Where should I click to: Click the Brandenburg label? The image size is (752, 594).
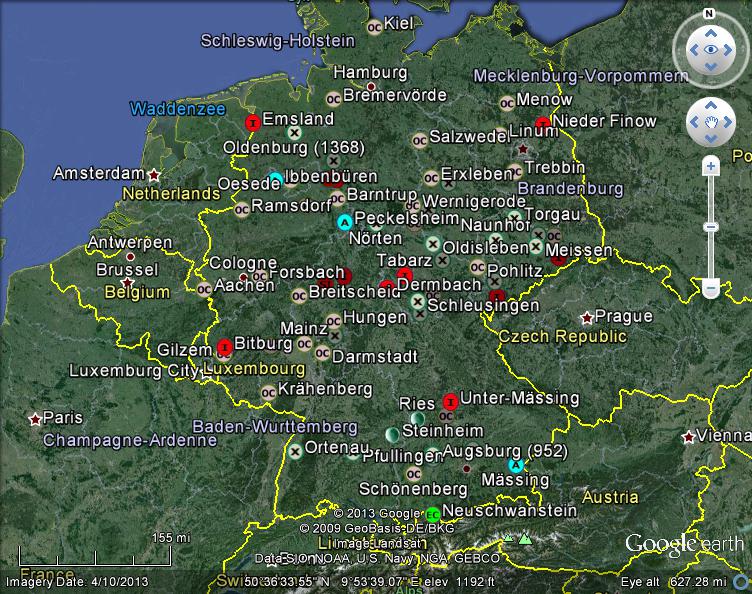(x=570, y=188)
